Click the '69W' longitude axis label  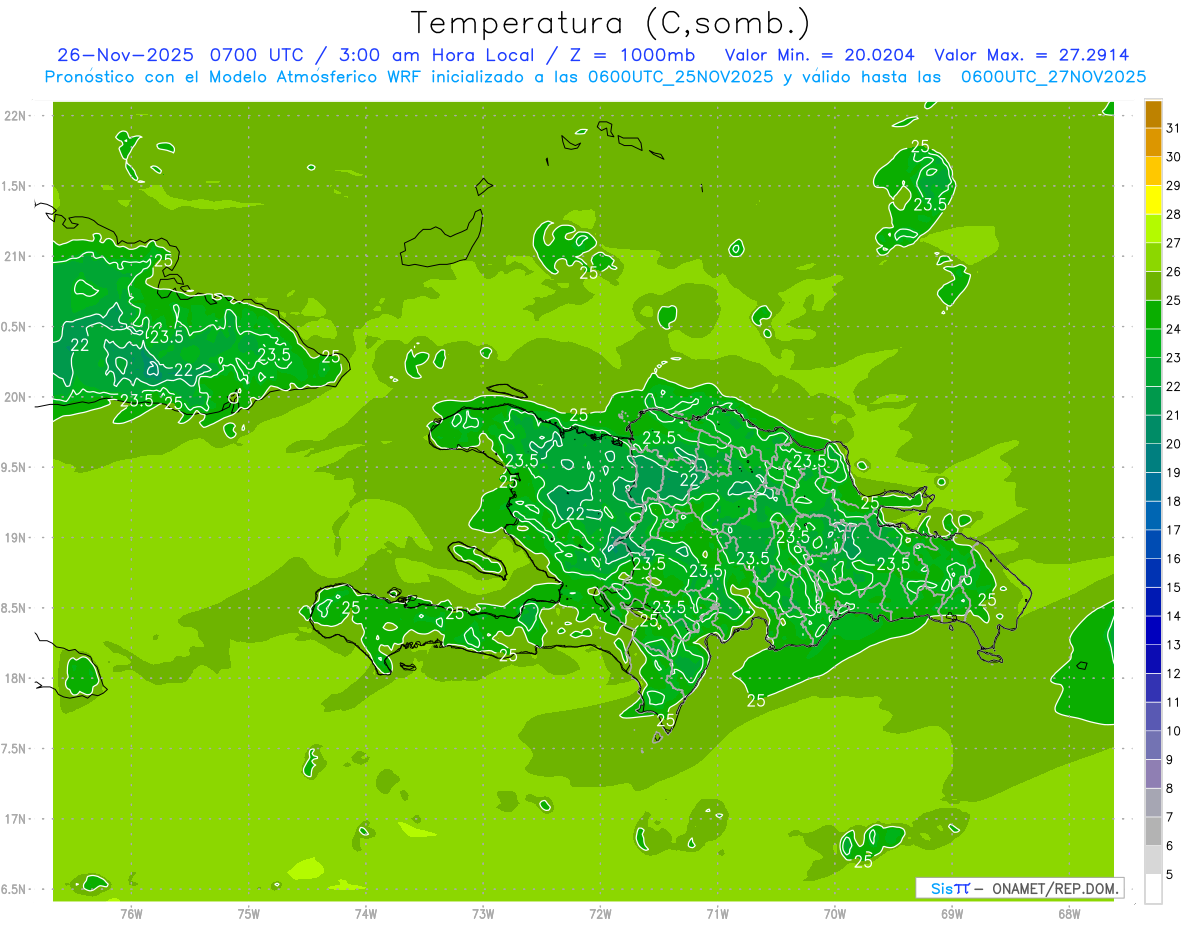pos(952,914)
